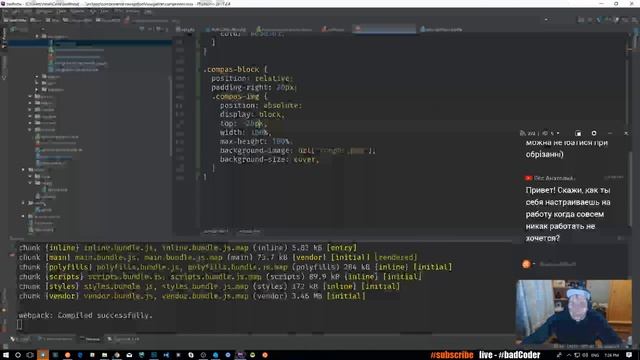This screenshot has width=640, height=360.
Task: Click chat message starting with 'Привет! Скажи'
Action: pos(568,214)
